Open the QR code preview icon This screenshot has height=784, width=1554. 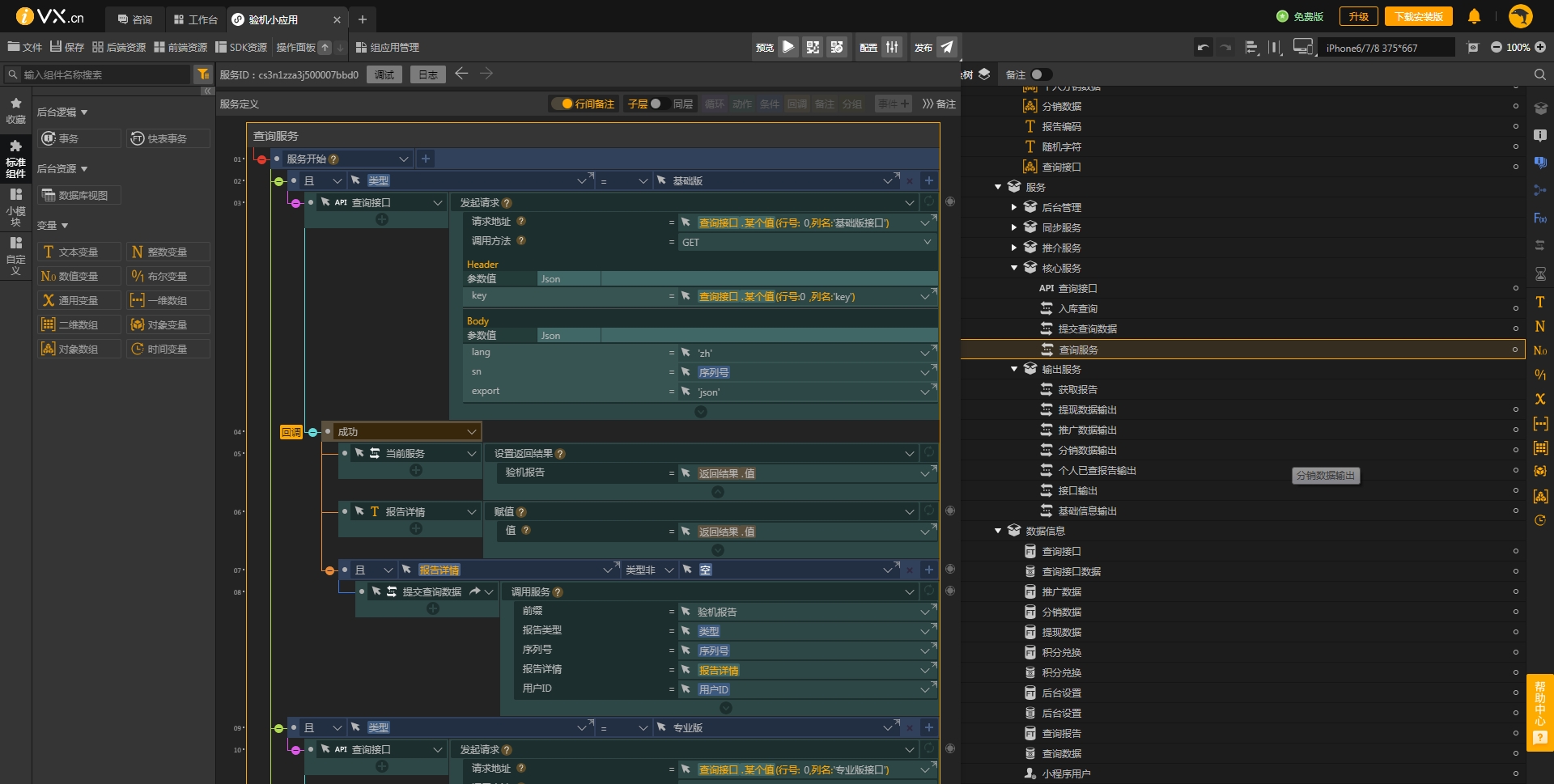click(x=813, y=47)
